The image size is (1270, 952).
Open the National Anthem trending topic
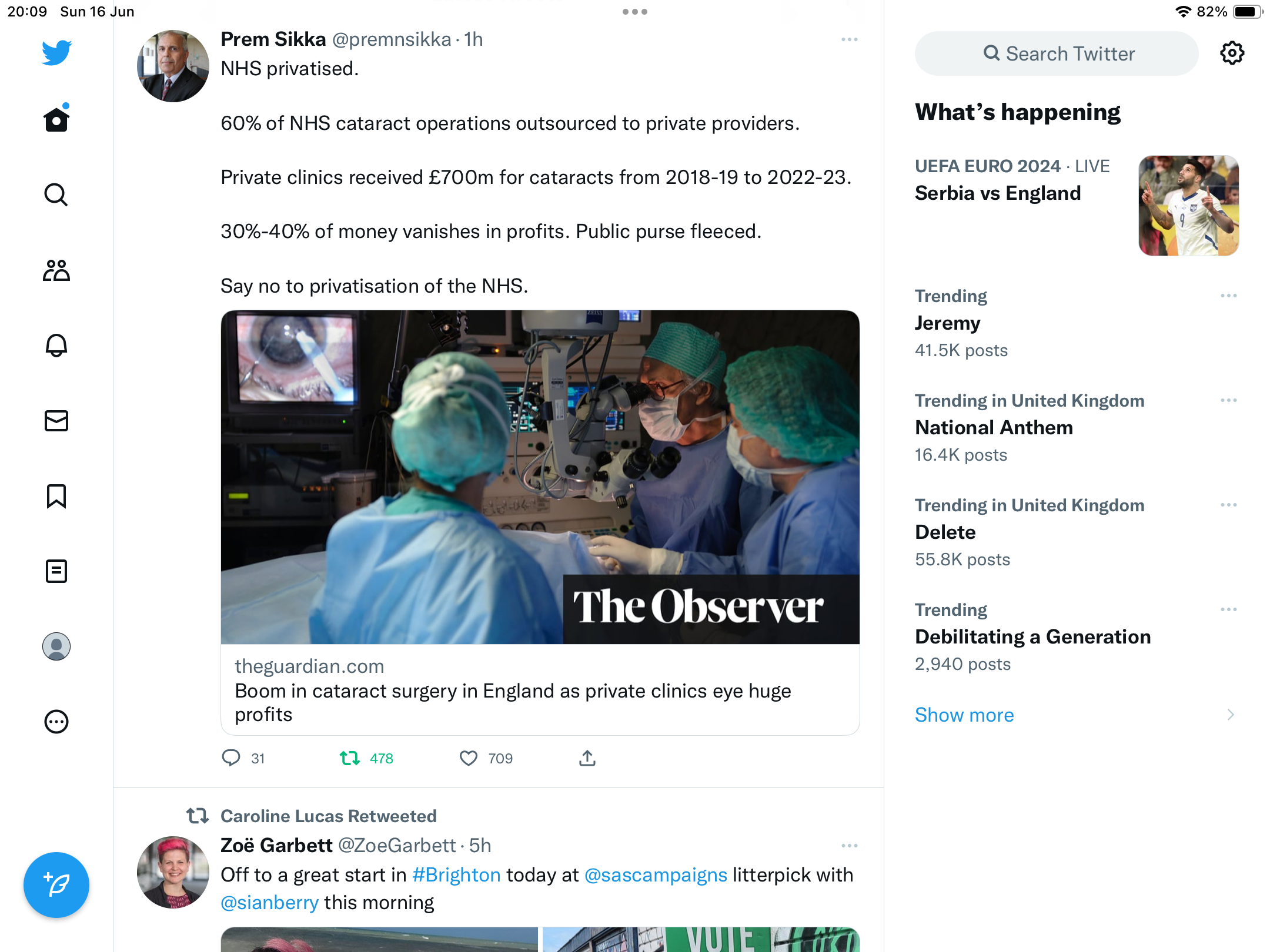pyautogui.click(x=994, y=428)
